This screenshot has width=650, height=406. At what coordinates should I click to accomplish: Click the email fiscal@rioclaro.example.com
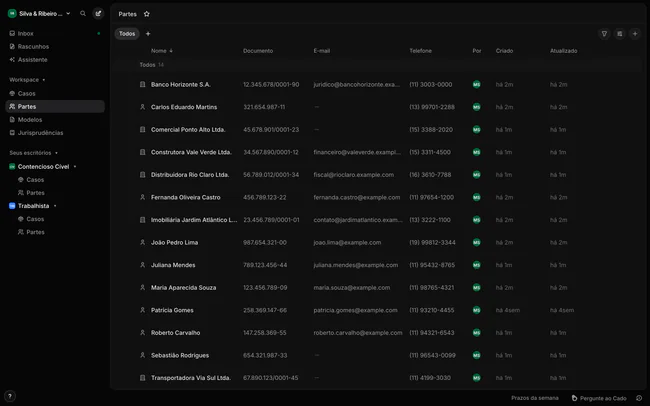coord(354,175)
